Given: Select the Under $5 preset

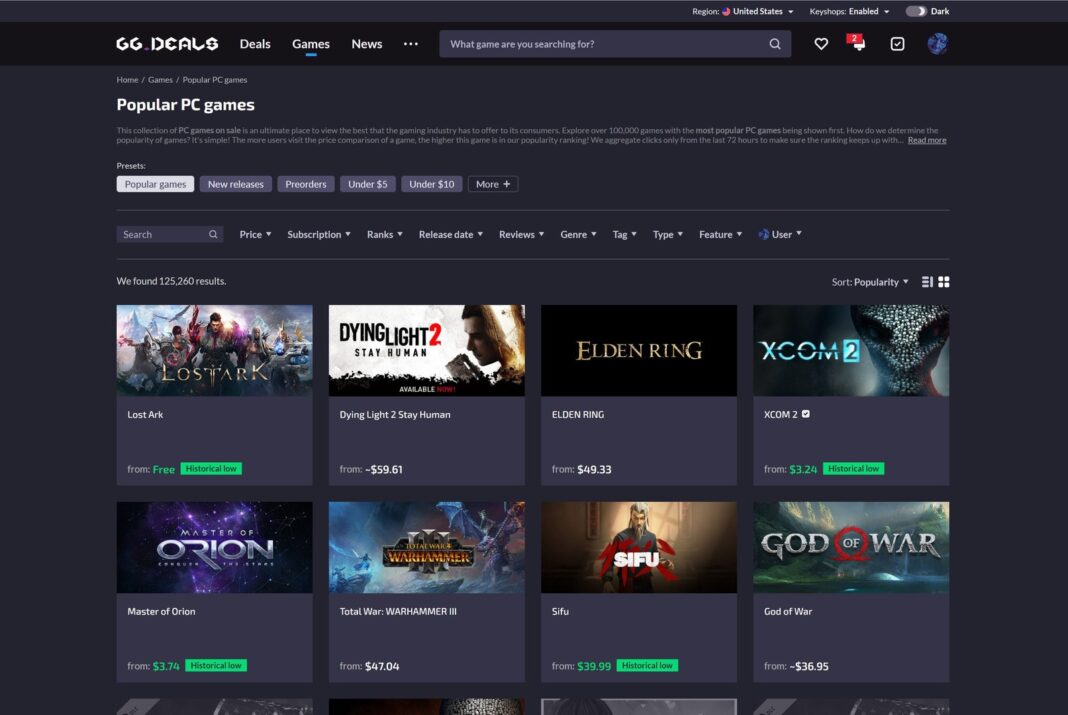Looking at the screenshot, I should [x=368, y=184].
